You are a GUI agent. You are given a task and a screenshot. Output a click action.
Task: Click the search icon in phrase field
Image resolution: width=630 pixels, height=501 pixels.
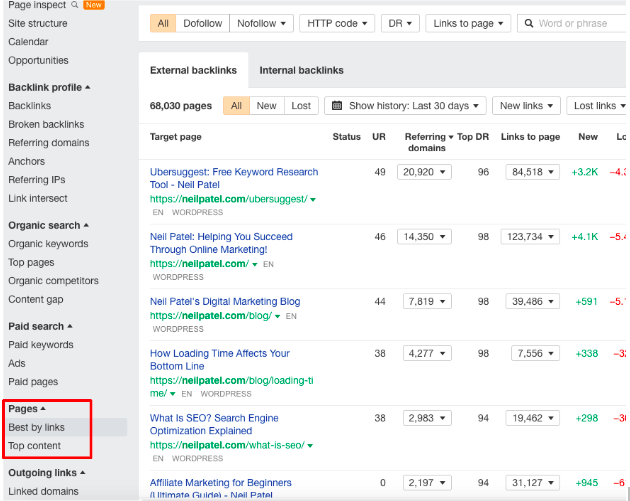(528, 23)
